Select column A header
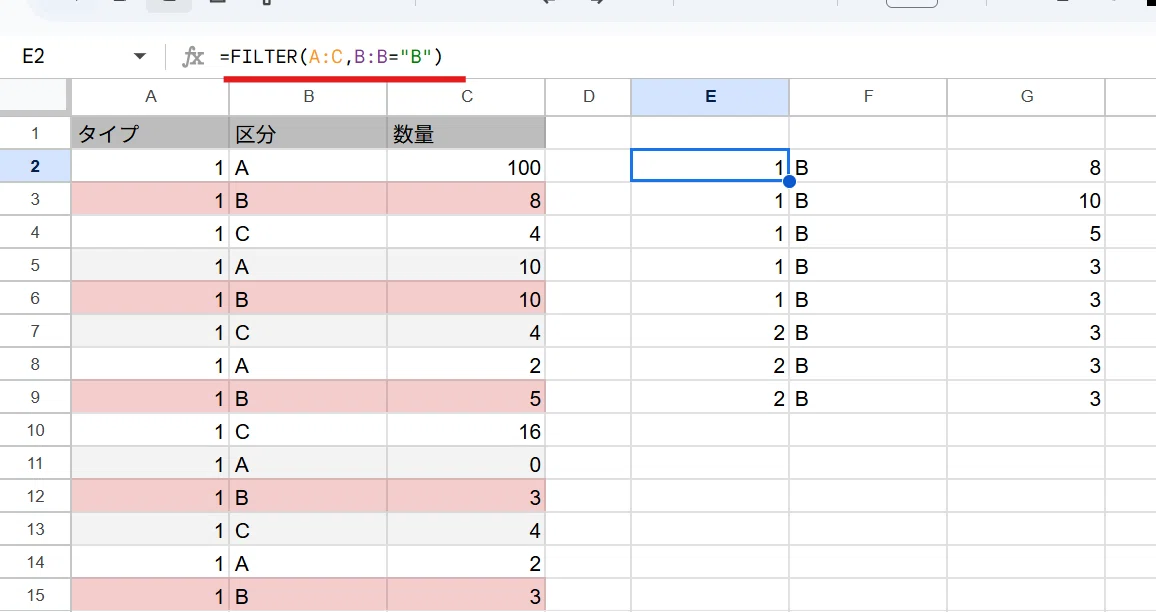The width and height of the screenshot is (1156, 612). 150,97
